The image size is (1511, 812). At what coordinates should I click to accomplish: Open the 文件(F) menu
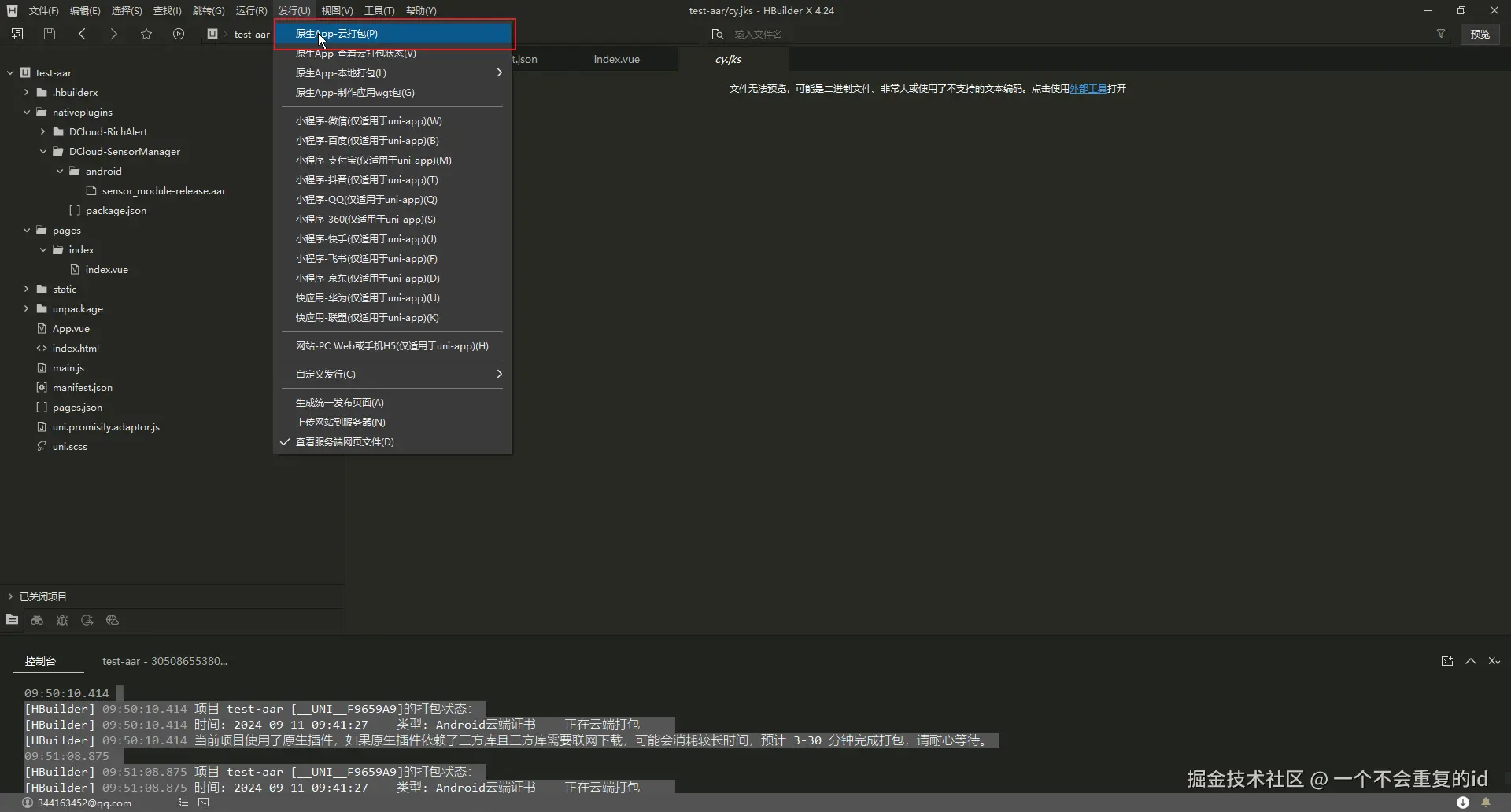point(43,10)
